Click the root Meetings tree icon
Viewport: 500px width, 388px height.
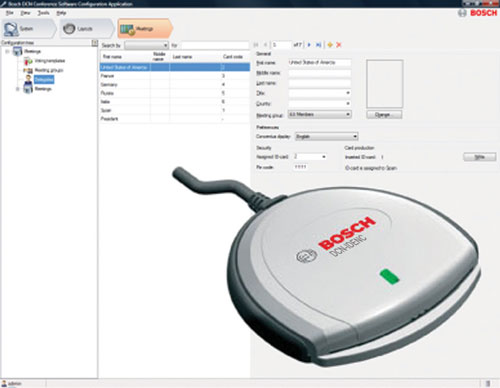click(17, 51)
